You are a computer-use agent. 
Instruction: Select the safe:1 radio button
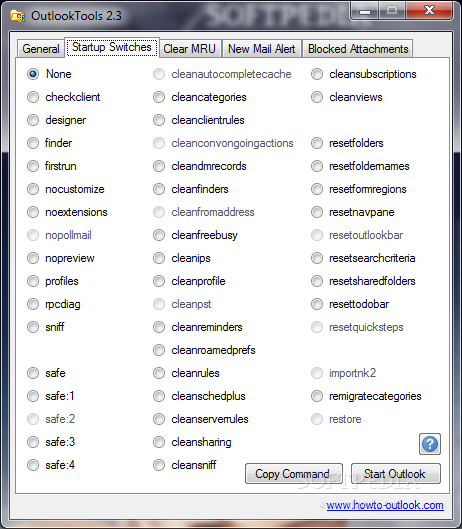pyautogui.click(x=33, y=396)
